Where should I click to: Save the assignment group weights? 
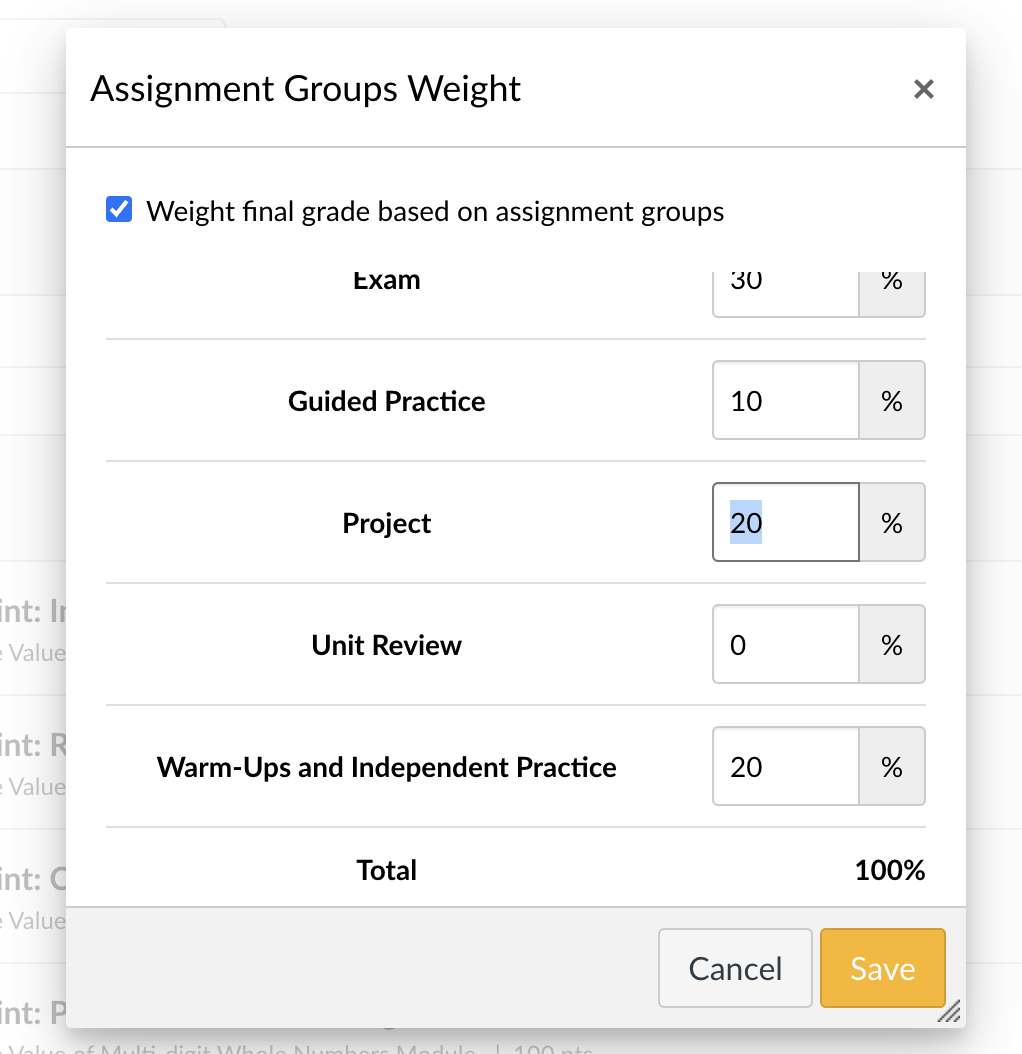point(882,968)
